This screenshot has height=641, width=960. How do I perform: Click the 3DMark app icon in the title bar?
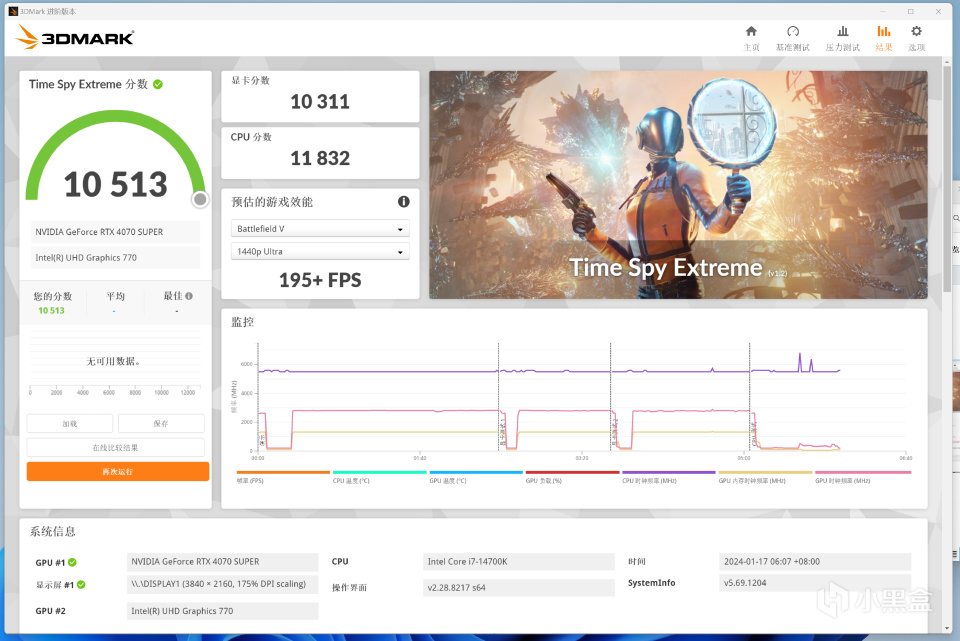[13, 11]
